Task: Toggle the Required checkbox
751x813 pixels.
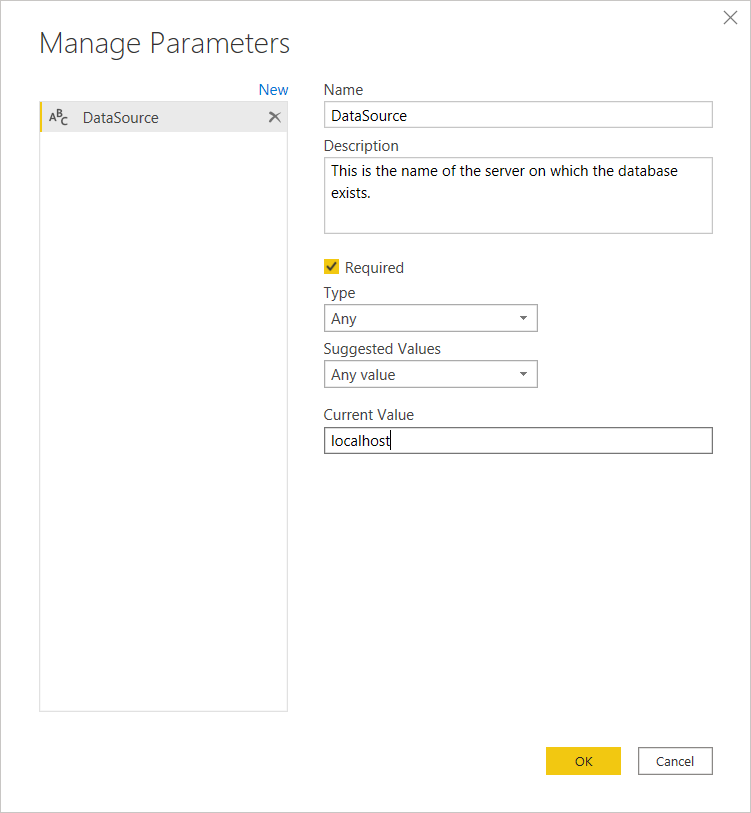Action: click(331, 267)
